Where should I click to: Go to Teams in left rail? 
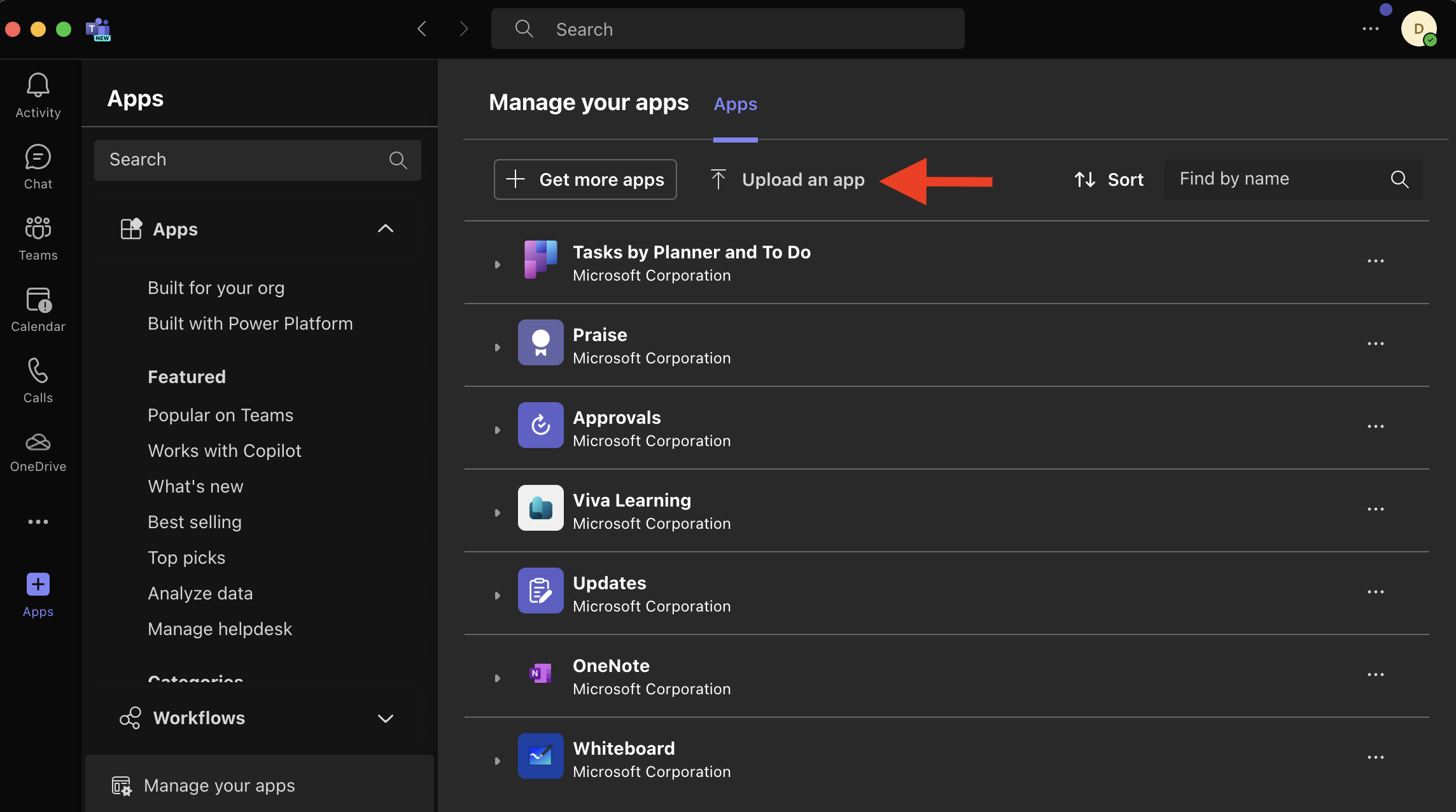point(38,228)
